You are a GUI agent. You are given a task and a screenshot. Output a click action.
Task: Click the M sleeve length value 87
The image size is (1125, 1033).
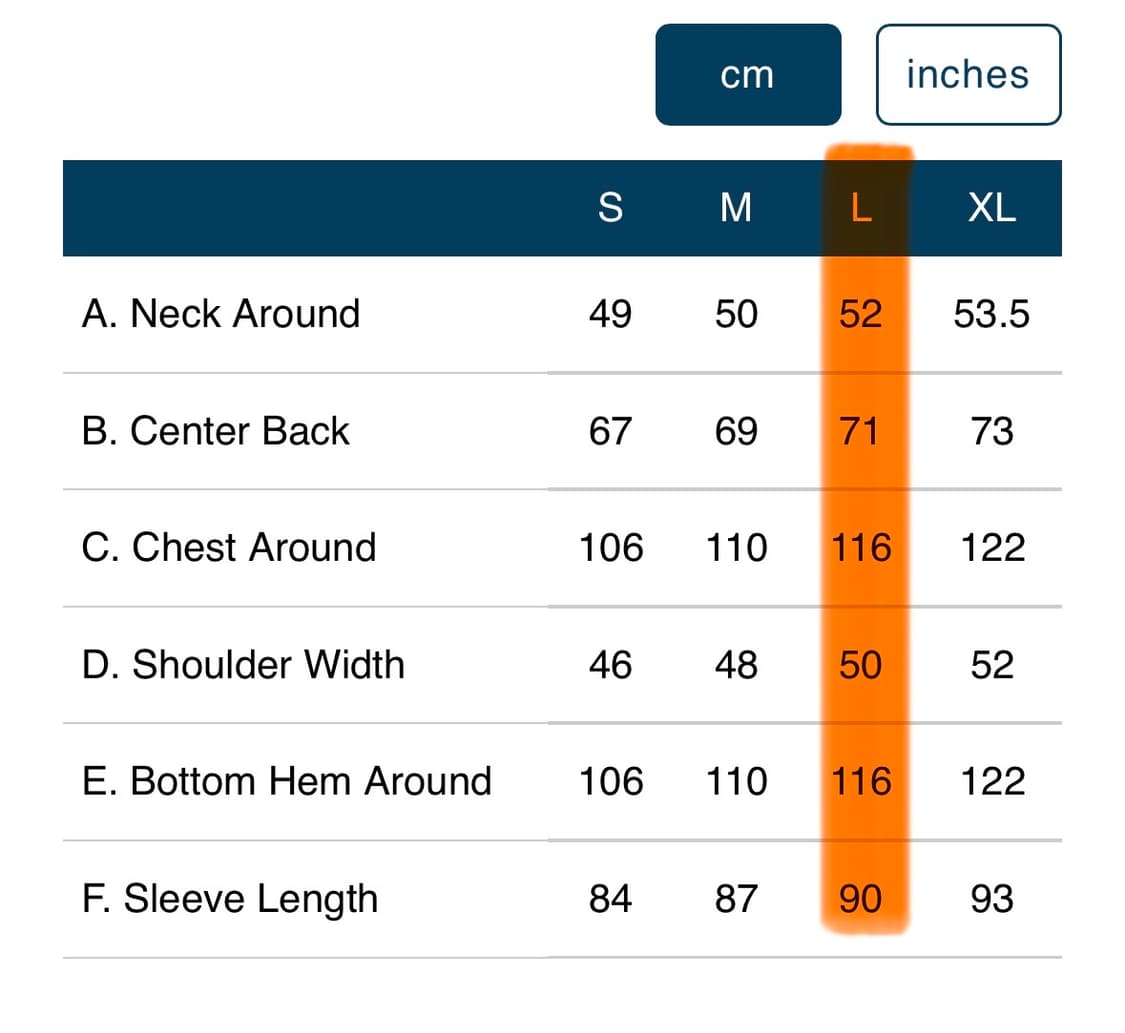(x=736, y=899)
